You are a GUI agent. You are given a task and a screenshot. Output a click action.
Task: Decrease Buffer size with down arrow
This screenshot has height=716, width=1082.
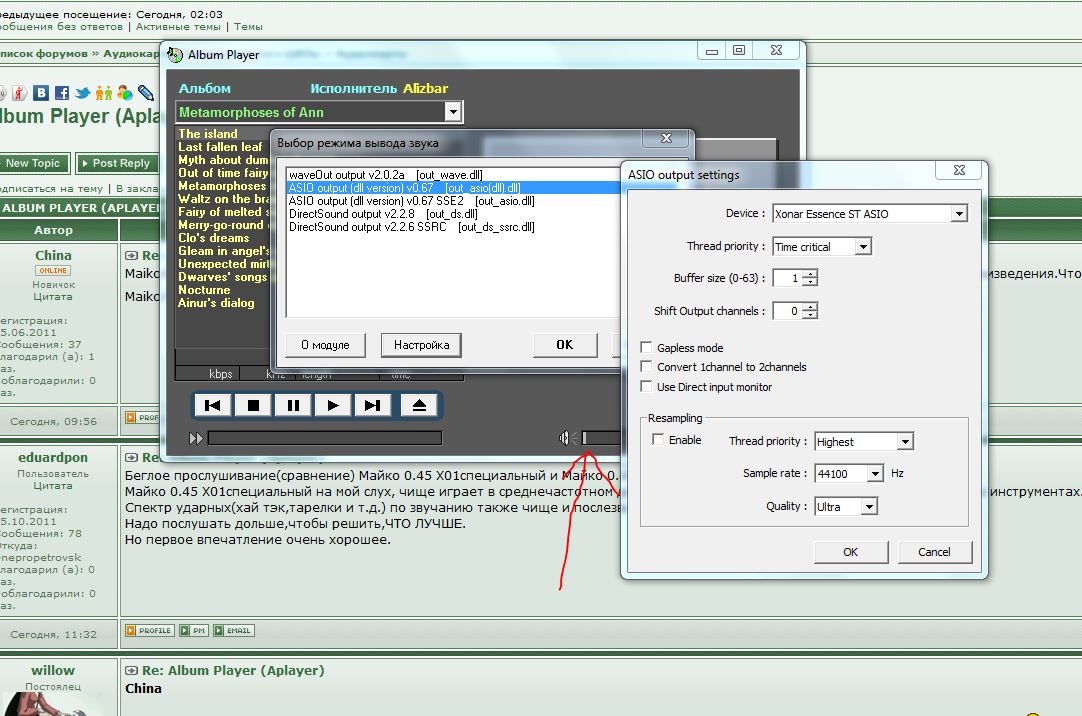pyautogui.click(x=810, y=282)
